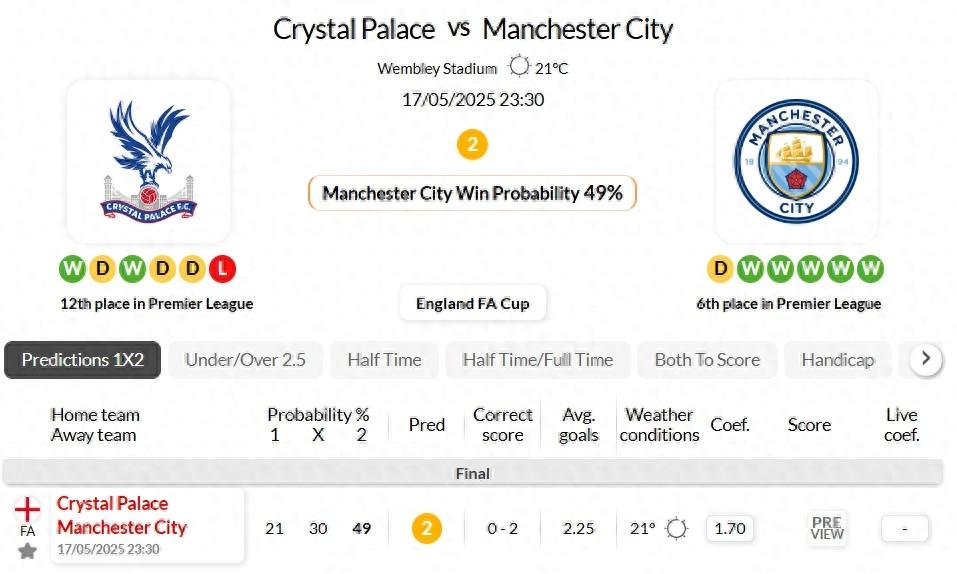
Task: Click the orange prediction 2 circle under date
Action: coord(472,145)
